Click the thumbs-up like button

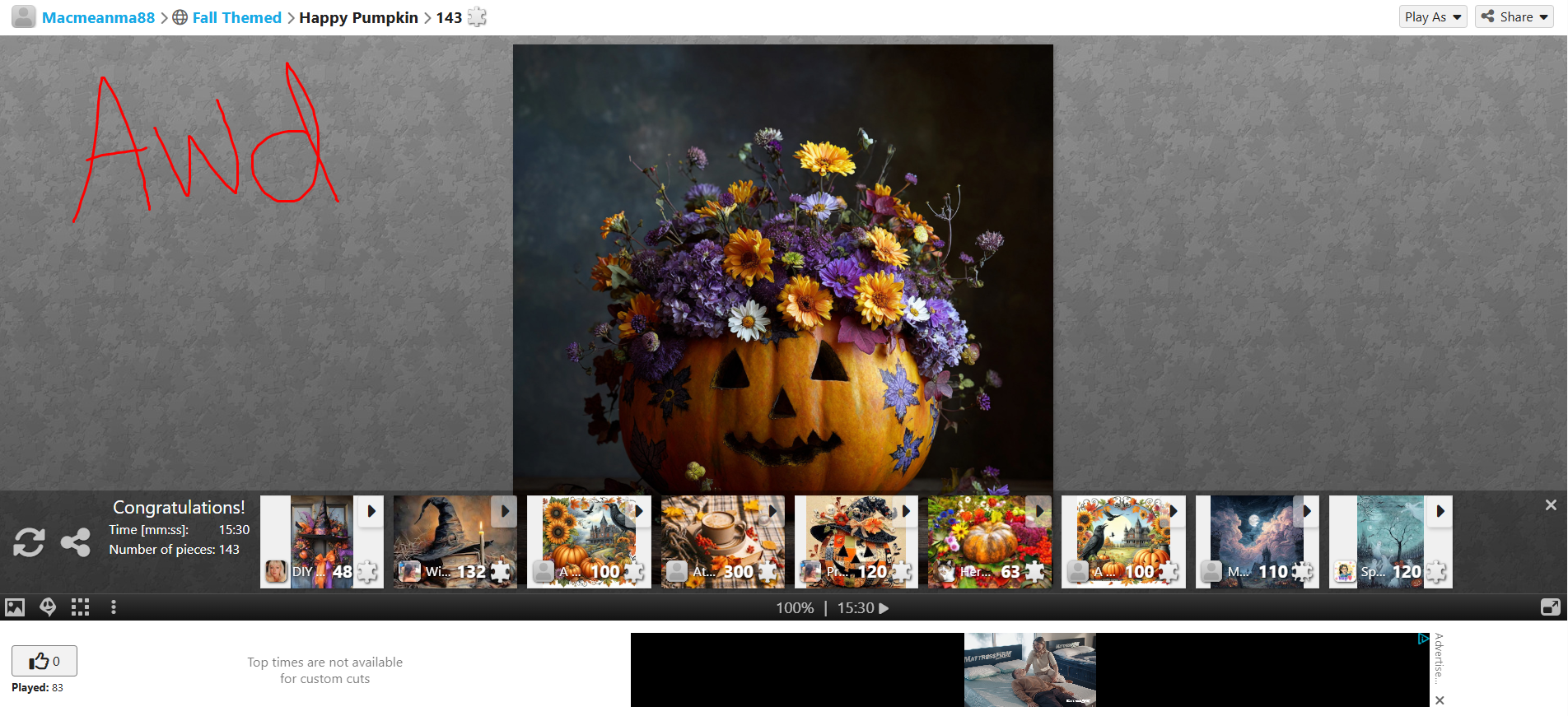pyautogui.click(x=44, y=661)
